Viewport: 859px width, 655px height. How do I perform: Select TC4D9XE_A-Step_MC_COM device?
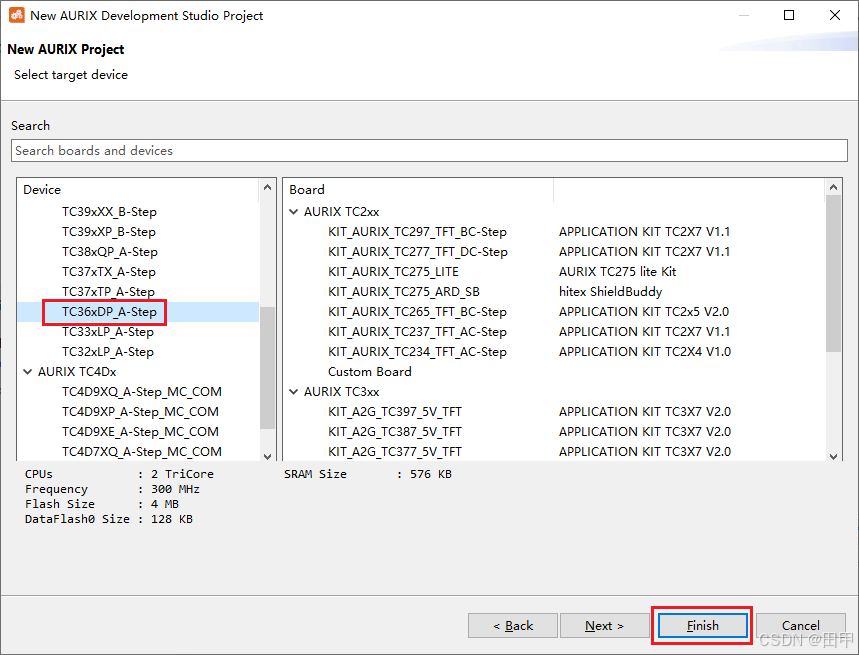point(140,432)
